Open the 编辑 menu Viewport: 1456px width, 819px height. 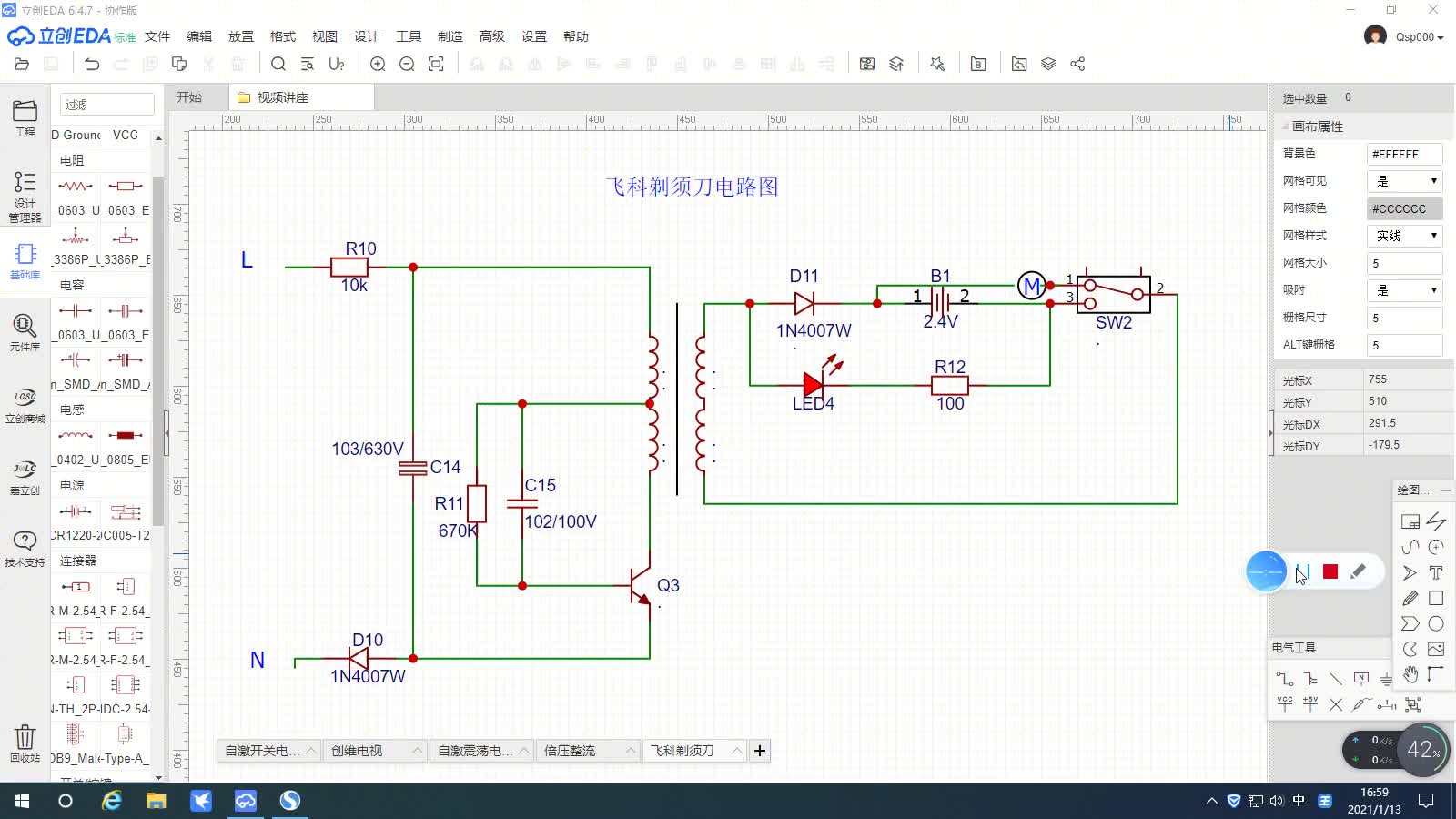pyautogui.click(x=199, y=36)
